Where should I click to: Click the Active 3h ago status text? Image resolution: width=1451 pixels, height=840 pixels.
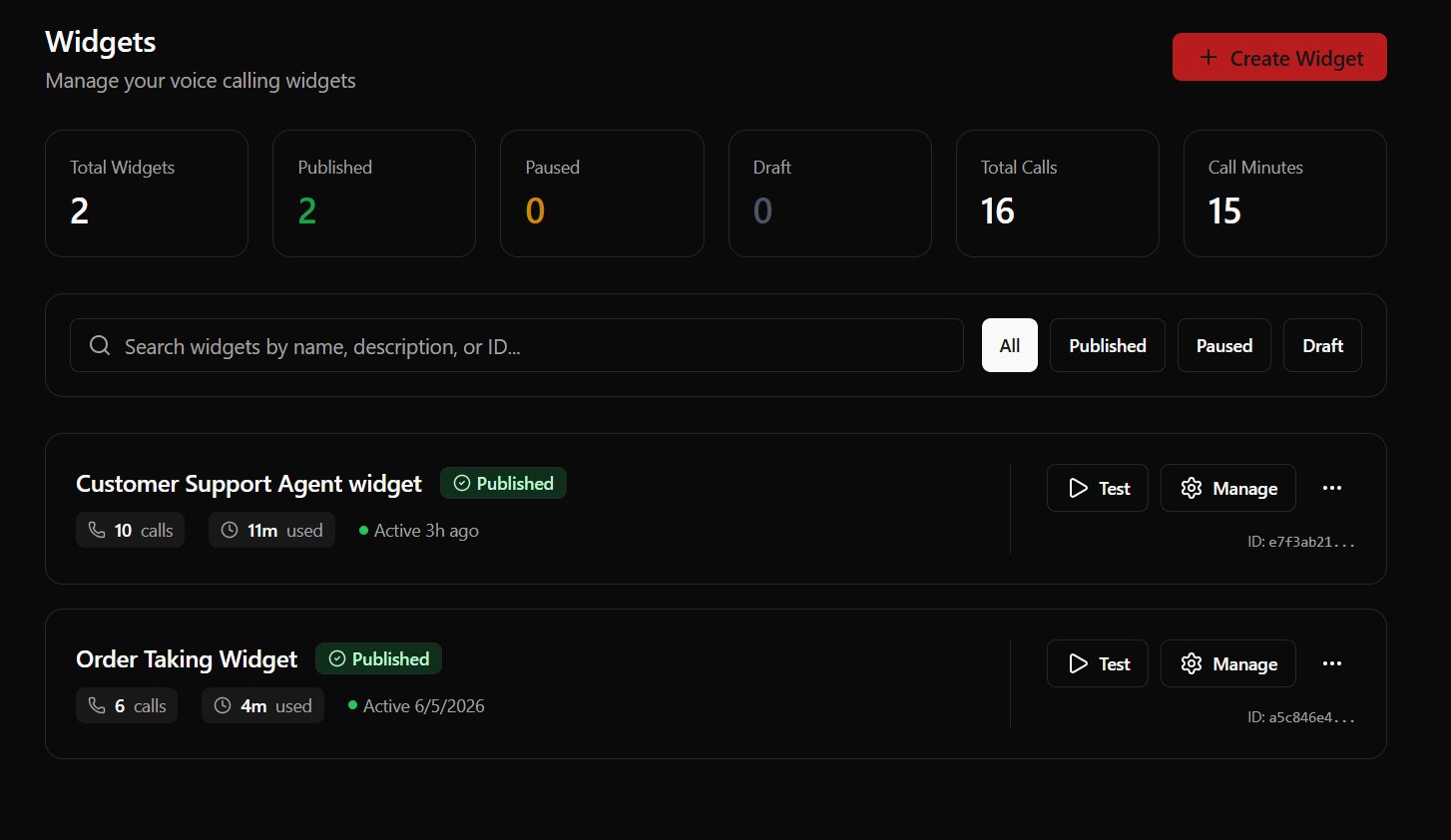coord(426,531)
